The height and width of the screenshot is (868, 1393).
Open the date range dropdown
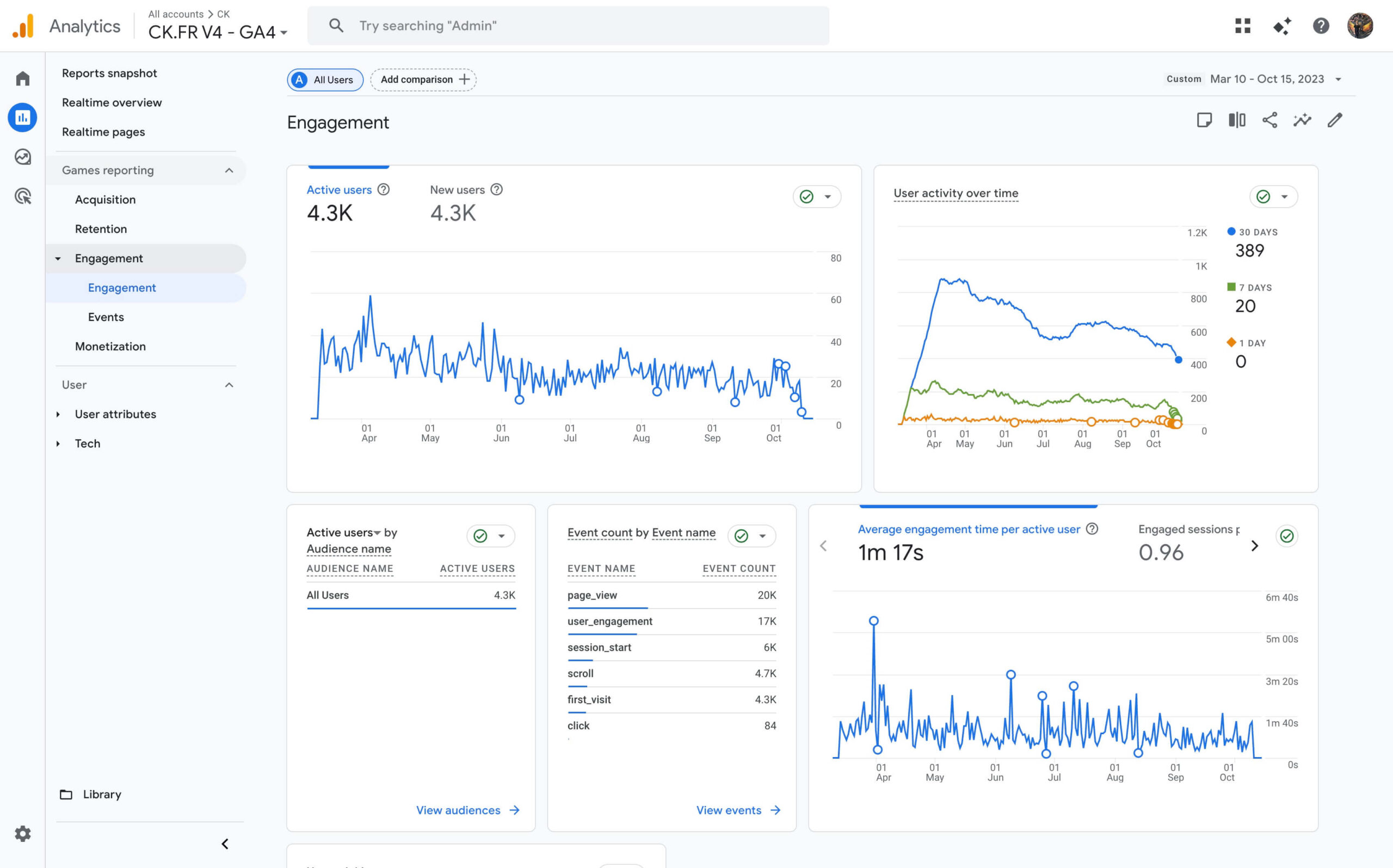[1274, 79]
